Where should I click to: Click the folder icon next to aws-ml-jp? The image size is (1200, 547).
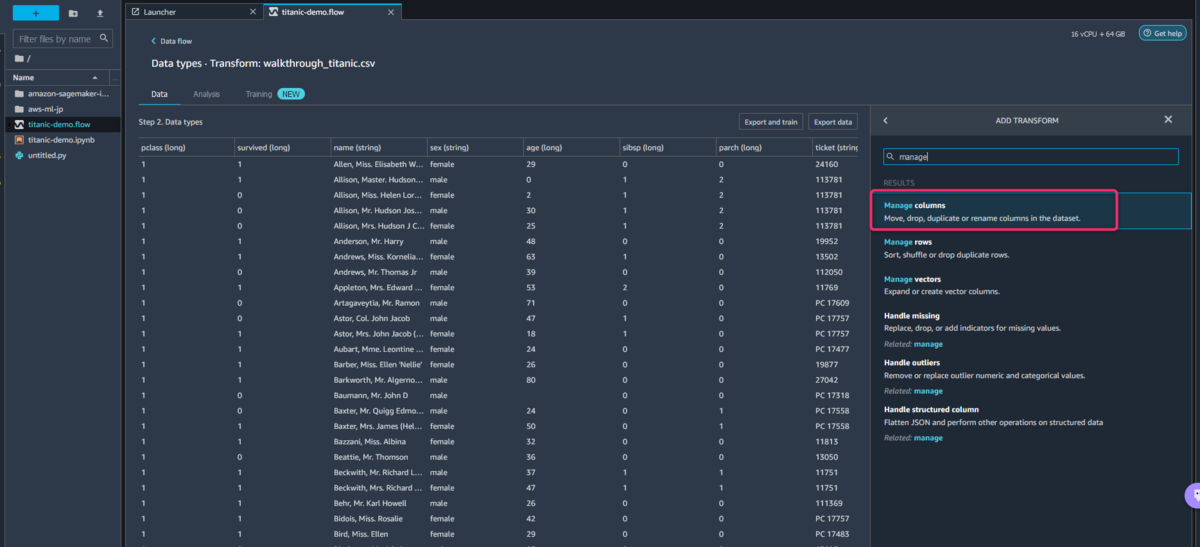click(19, 109)
